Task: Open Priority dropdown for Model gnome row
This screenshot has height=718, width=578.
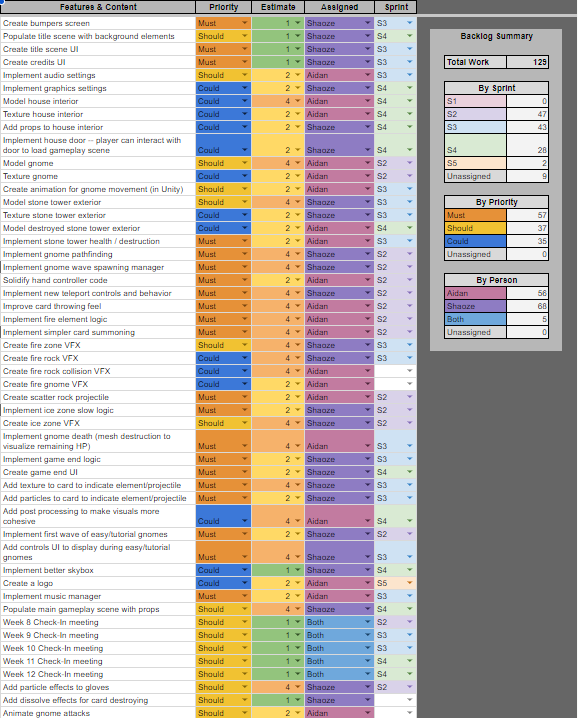Action: 245,163
